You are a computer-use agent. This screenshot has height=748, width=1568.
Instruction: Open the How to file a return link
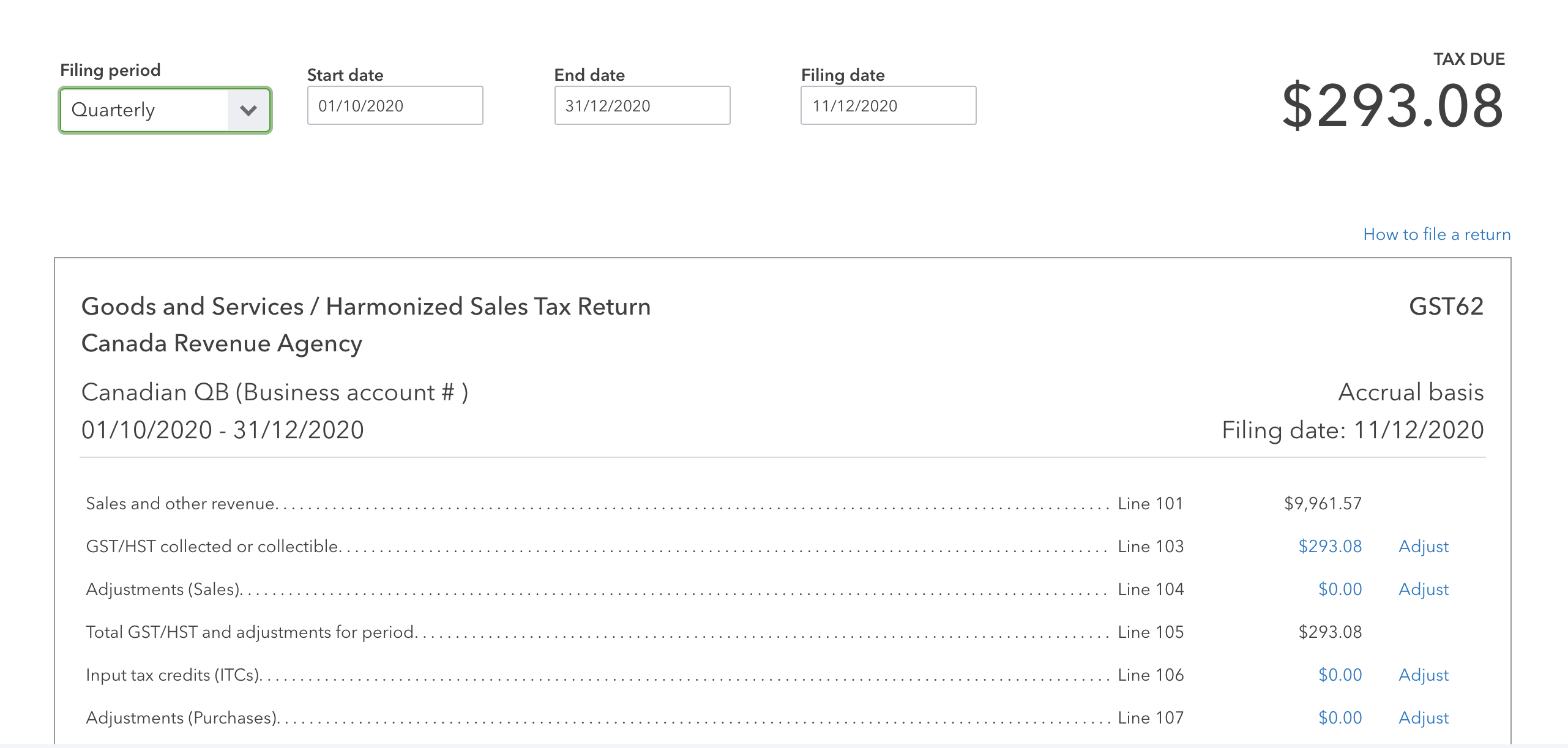click(x=1437, y=234)
